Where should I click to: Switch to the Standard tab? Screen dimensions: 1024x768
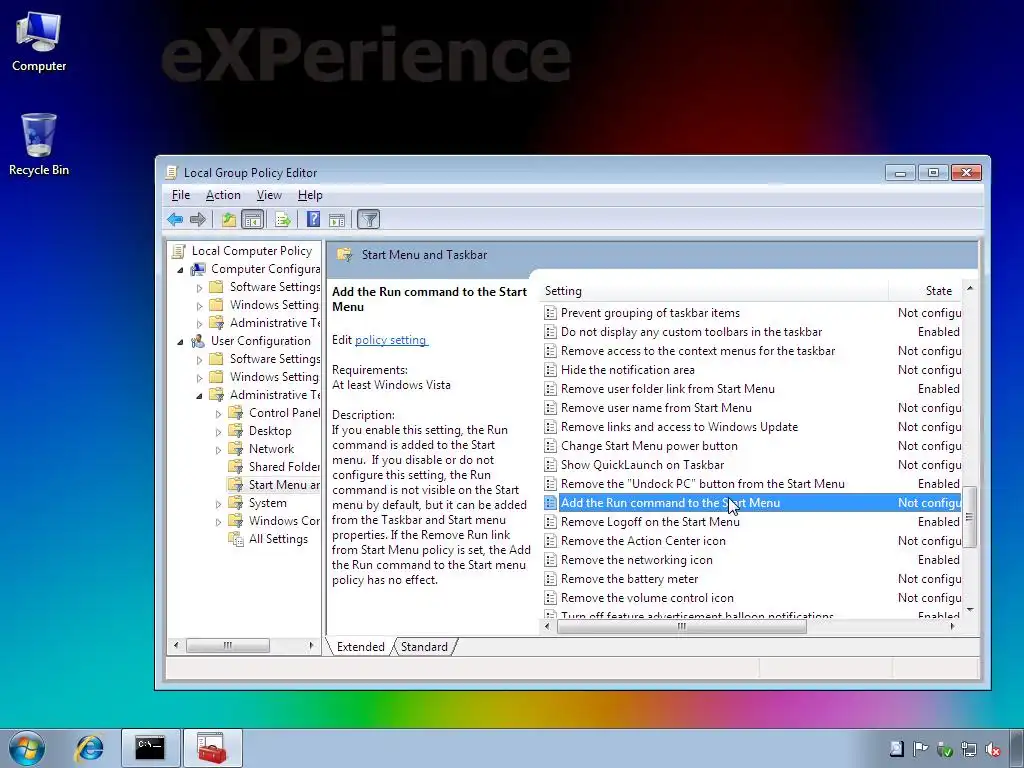[x=424, y=647]
